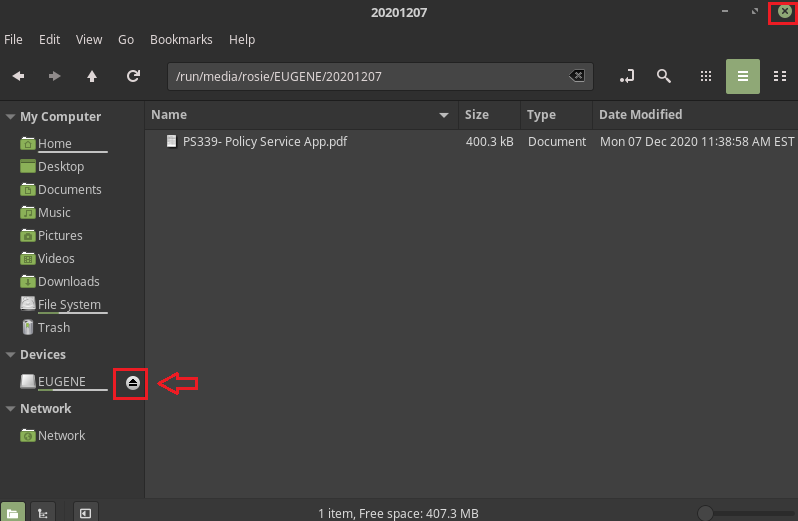
Task: Toggle location entry mode button
Action: point(627,76)
